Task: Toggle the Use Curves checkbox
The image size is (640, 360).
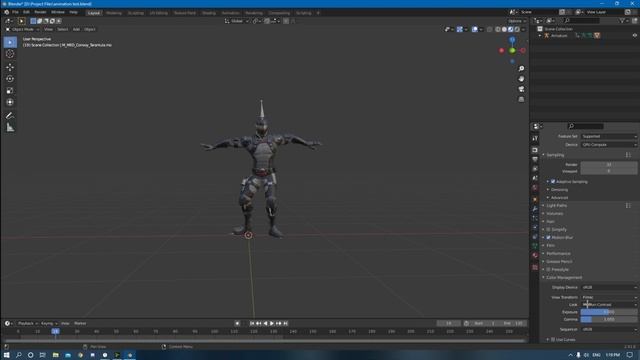Action: coord(553,340)
